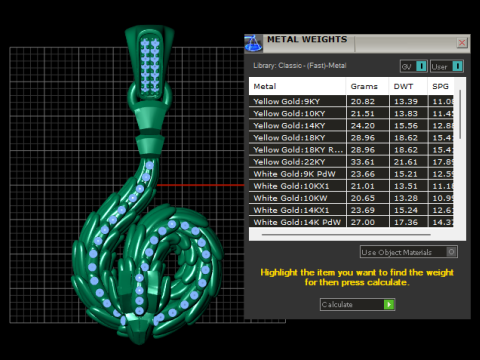Select the White Gold:10KW row
480x360 pixels.
(x=351, y=198)
